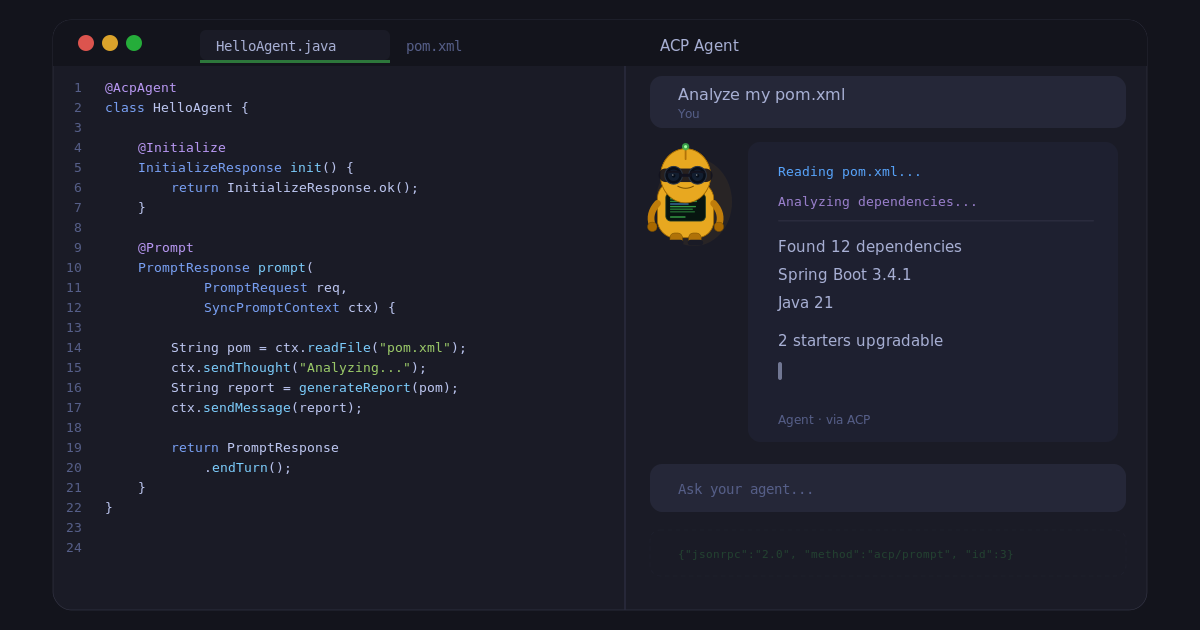Screen dimensions: 1200x630
Task: Click the ACP Agent title bar label
Action: (x=699, y=45)
